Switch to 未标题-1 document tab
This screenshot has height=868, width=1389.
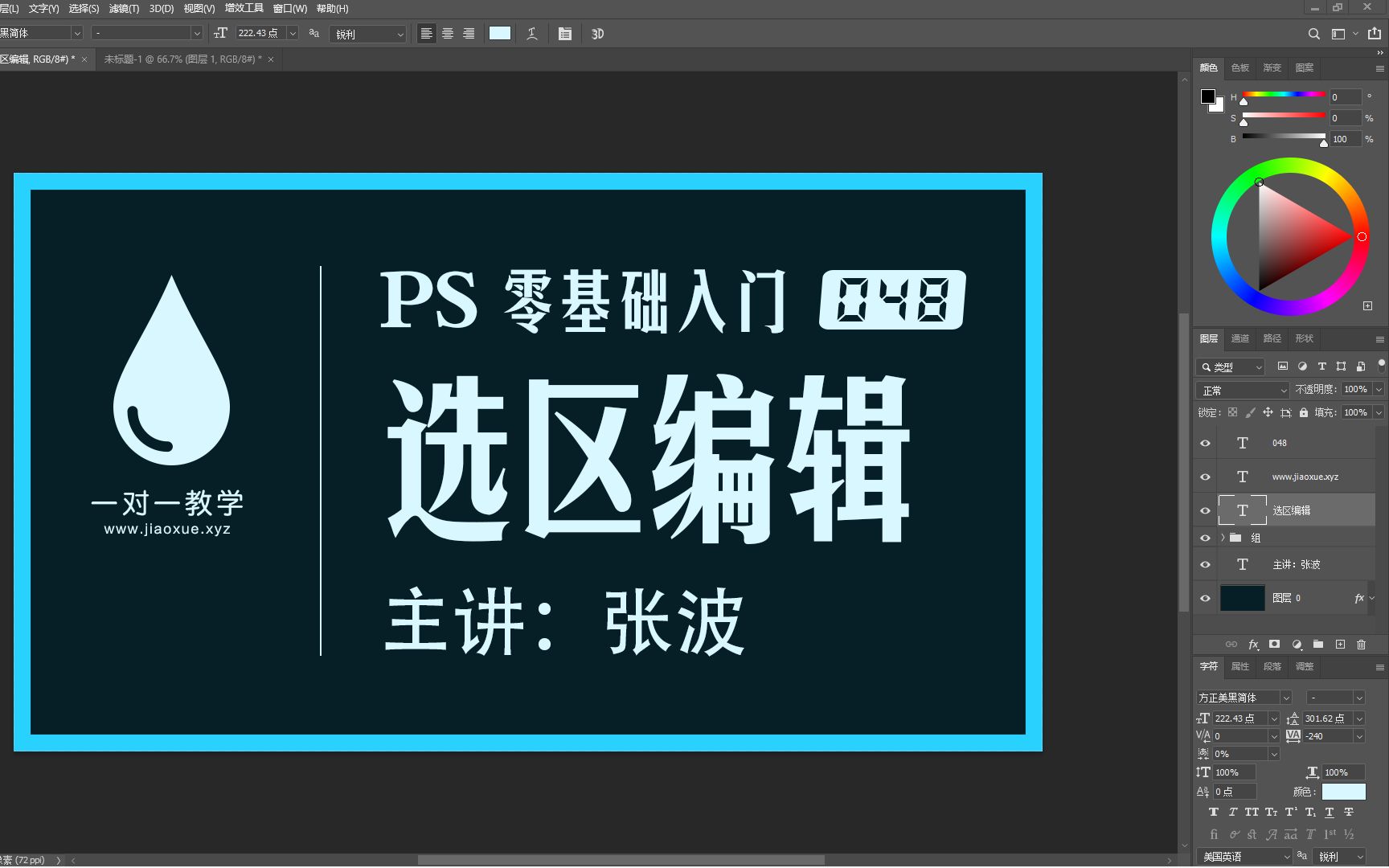tap(182, 59)
